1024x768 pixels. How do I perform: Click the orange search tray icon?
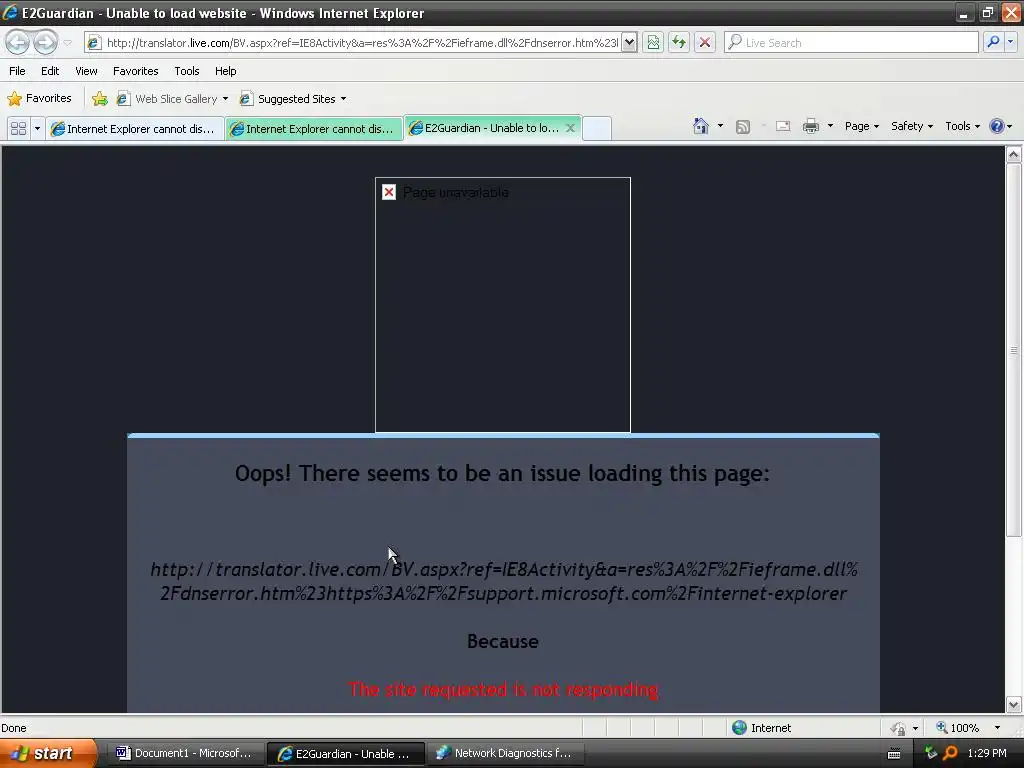[x=950, y=753]
